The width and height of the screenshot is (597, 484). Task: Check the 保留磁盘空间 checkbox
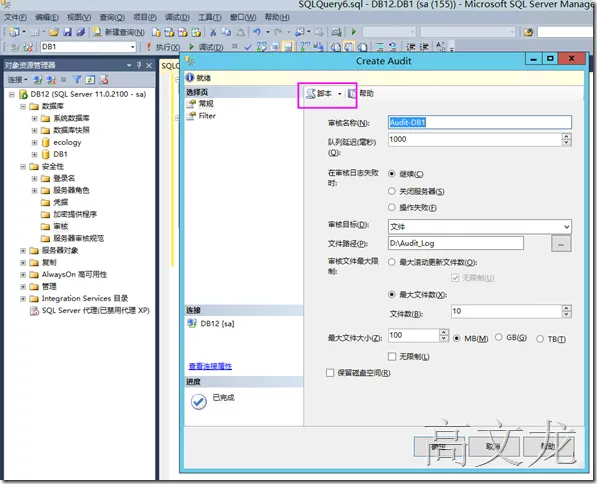[x=330, y=373]
